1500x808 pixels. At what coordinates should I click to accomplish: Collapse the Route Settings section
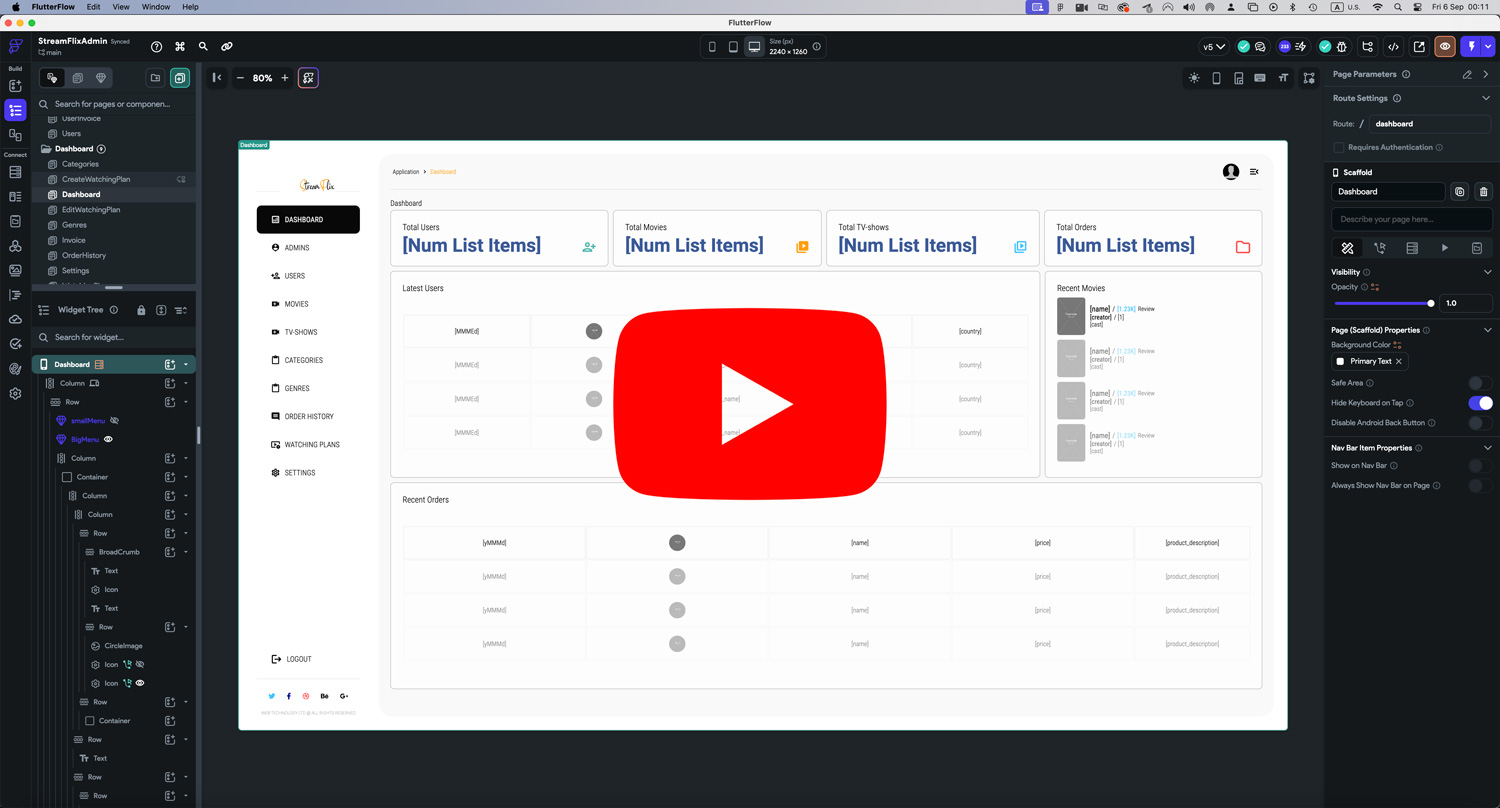coord(1486,98)
